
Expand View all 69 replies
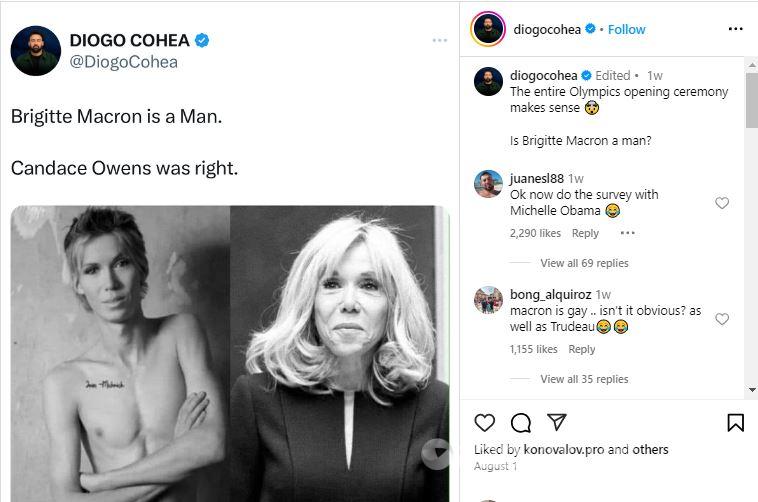coord(584,263)
